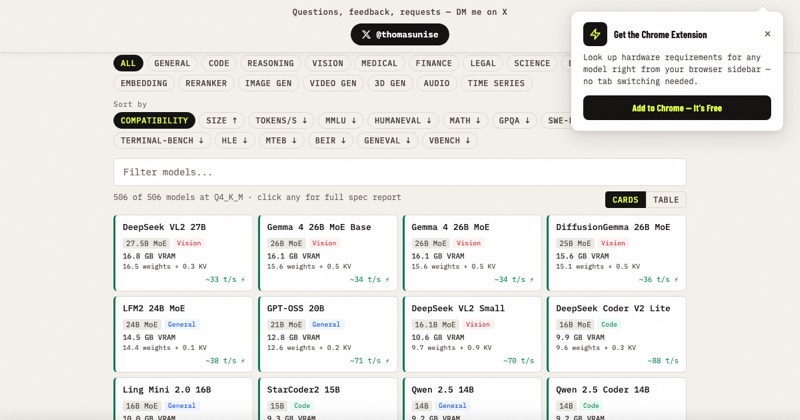
Task: Sort by GENEVAL score
Action: (387, 140)
